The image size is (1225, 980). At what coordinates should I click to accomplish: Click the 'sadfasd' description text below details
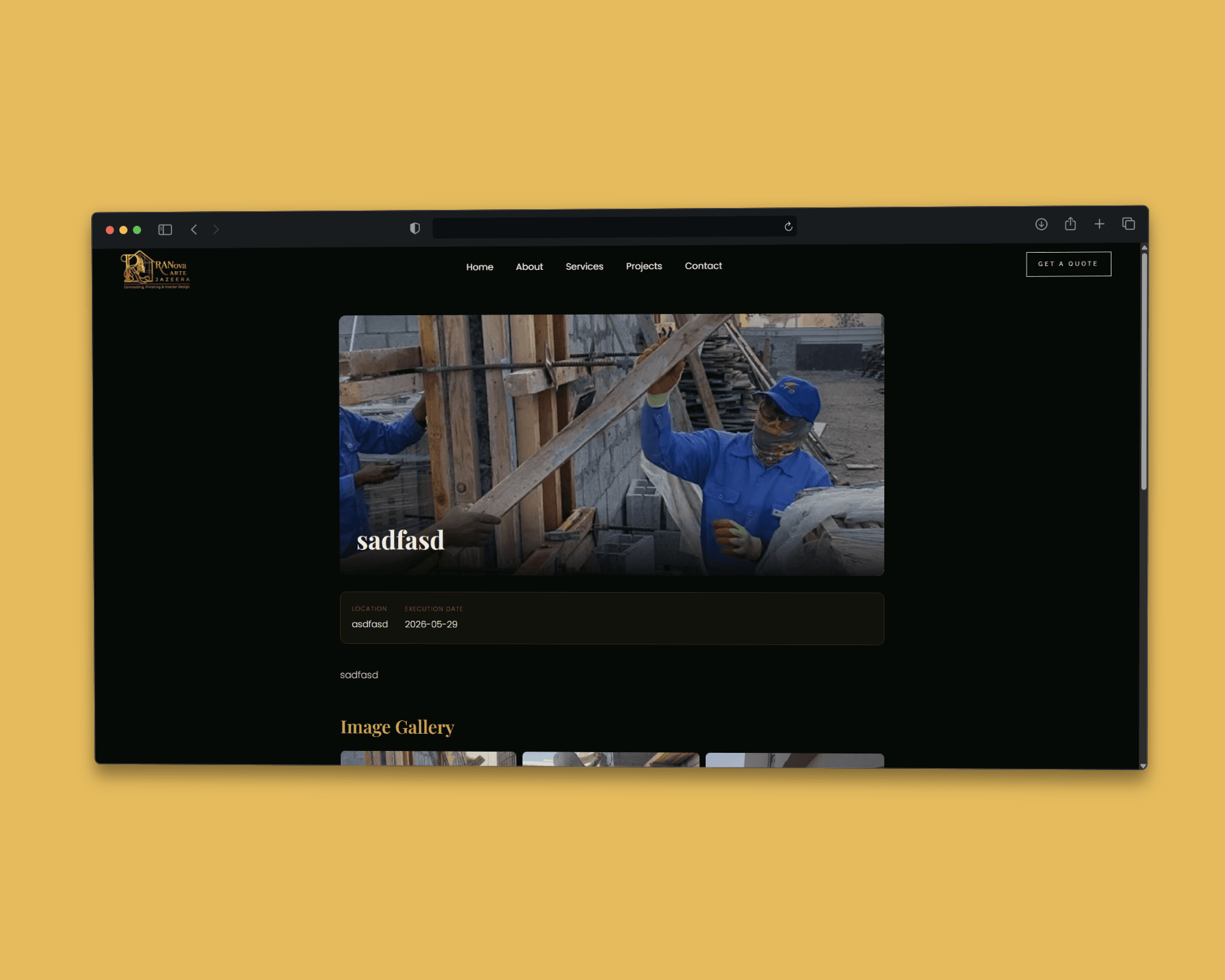coord(359,675)
